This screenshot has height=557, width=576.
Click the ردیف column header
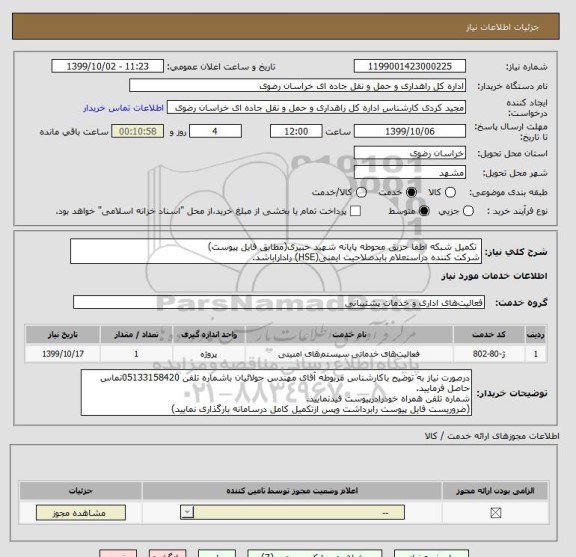[x=536, y=334]
